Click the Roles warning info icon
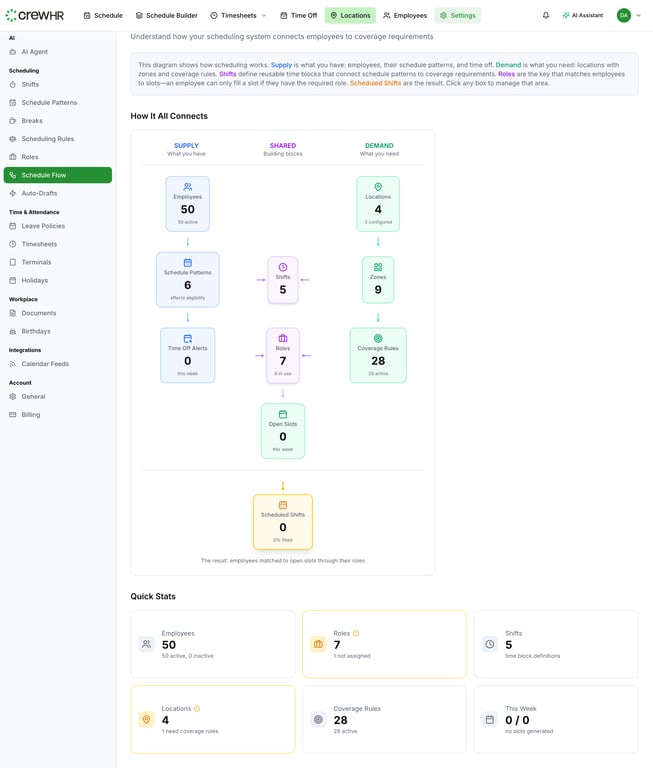The height and width of the screenshot is (768, 653). point(356,633)
